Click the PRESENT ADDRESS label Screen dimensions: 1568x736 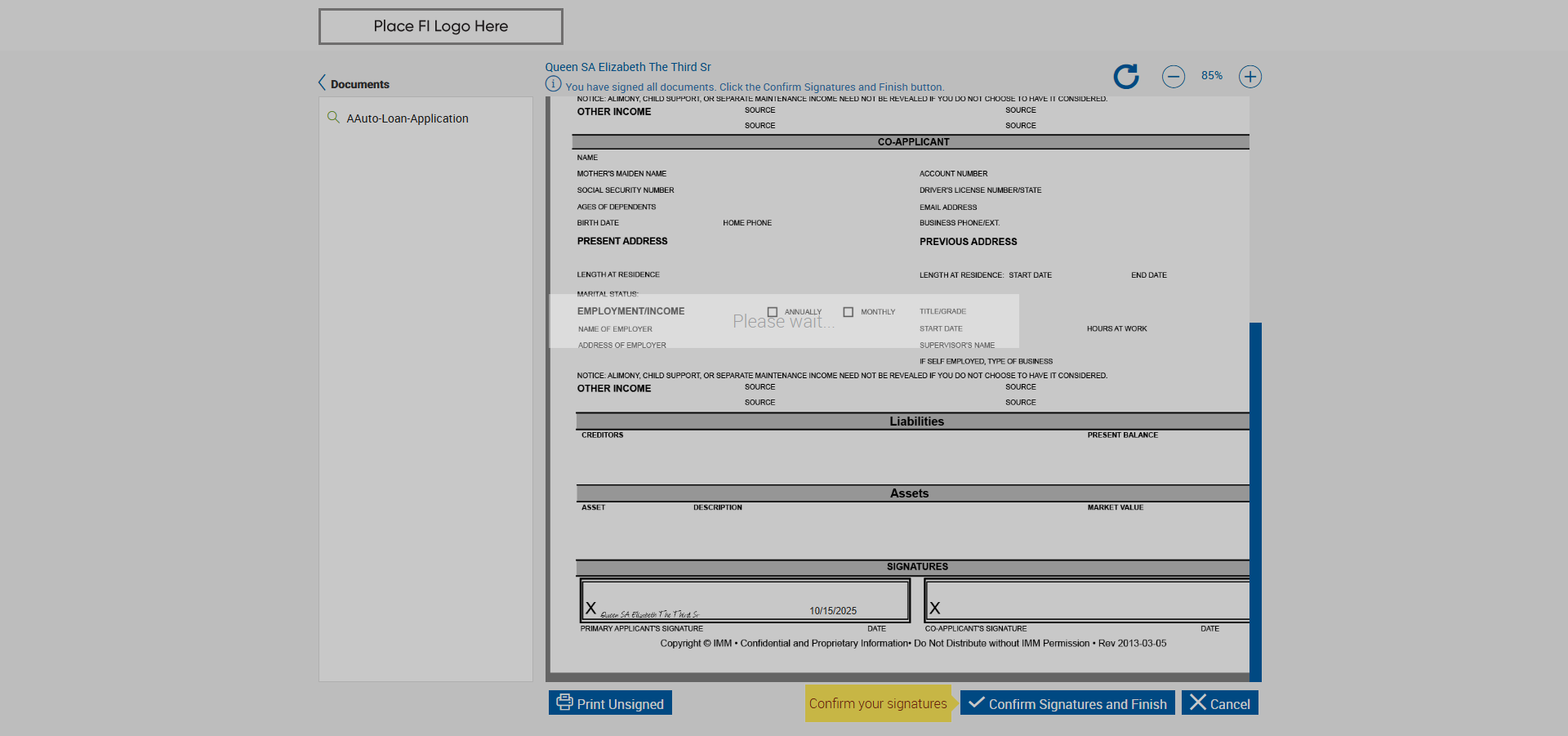click(622, 241)
